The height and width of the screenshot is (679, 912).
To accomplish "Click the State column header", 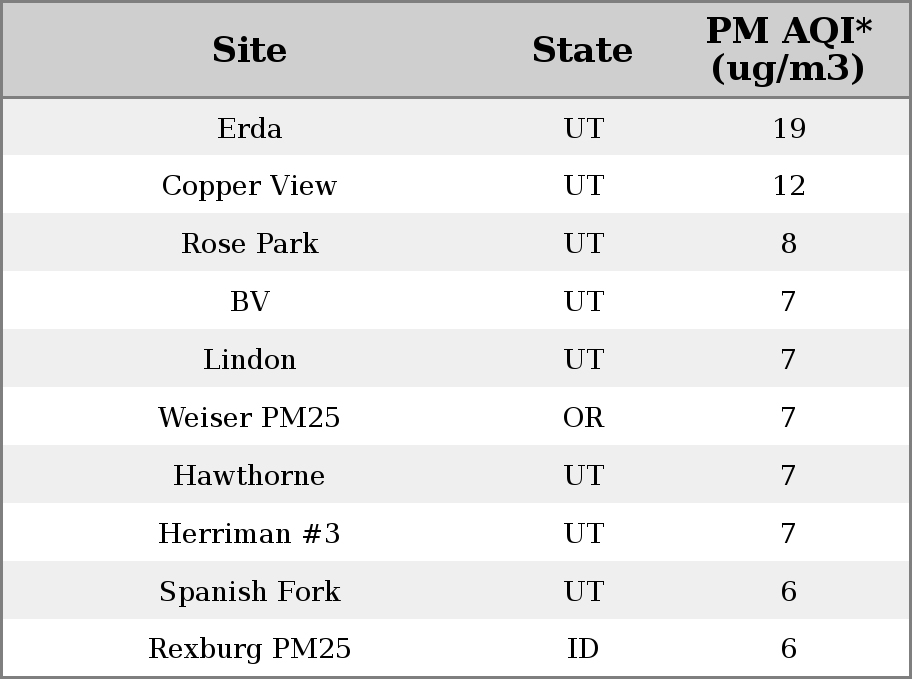I will point(582,49).
